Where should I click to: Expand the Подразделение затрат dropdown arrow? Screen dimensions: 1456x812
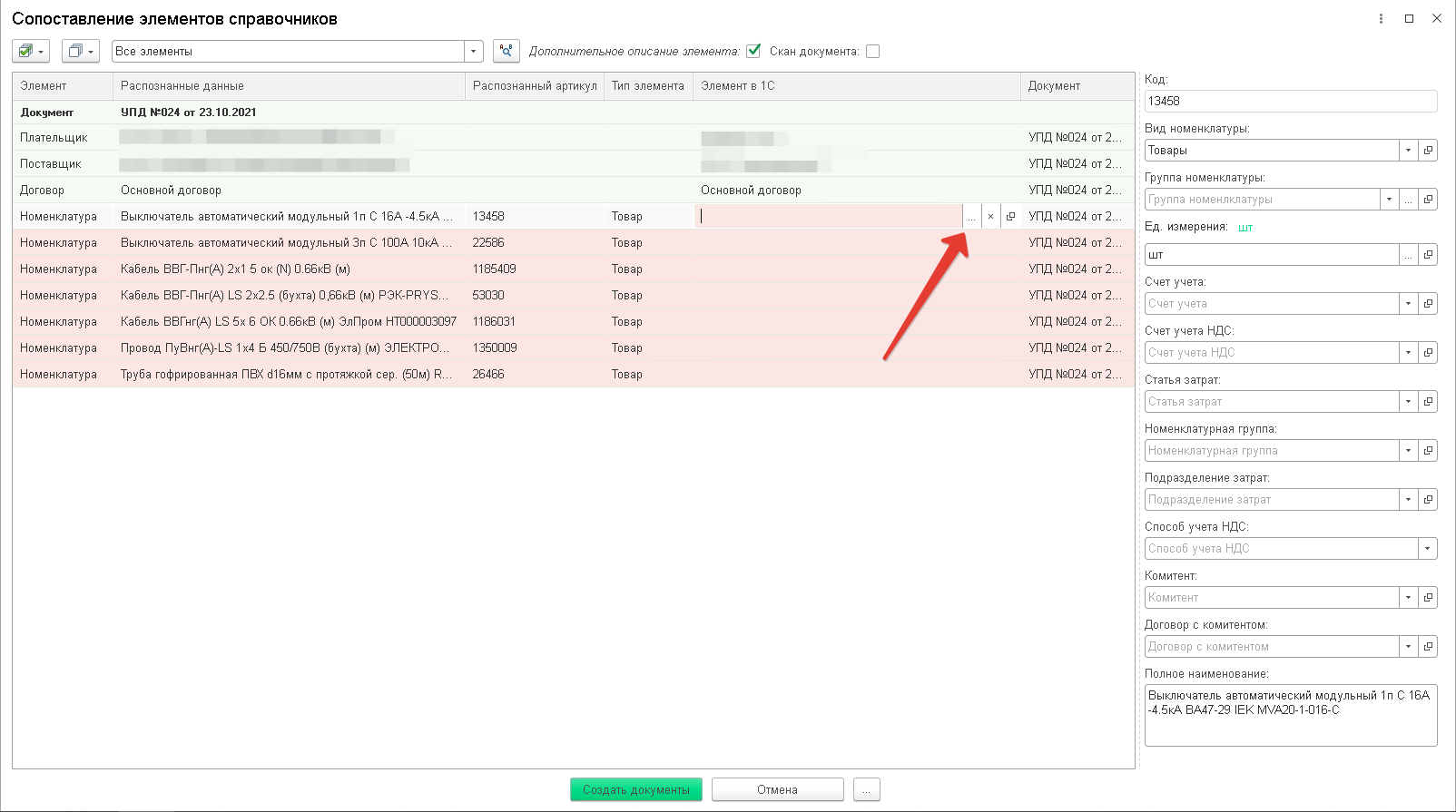coord(1409,500)
